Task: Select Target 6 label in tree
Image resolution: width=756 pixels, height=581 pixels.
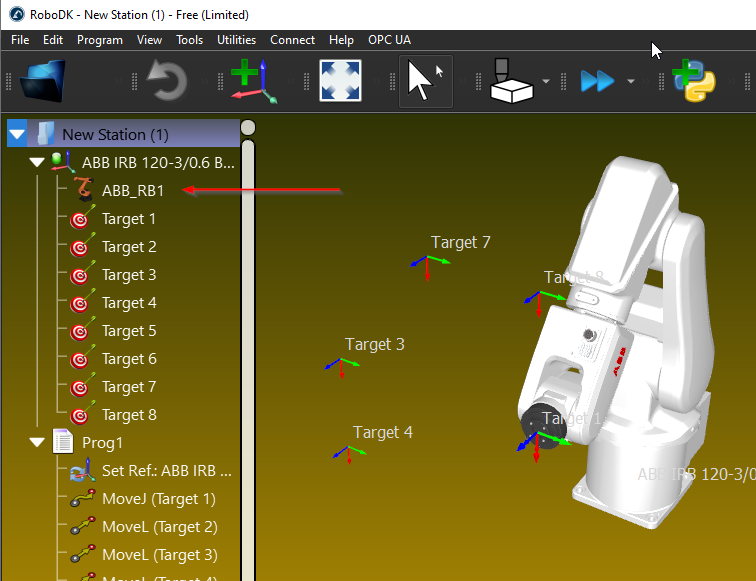Action: click(x=129, y=359)
